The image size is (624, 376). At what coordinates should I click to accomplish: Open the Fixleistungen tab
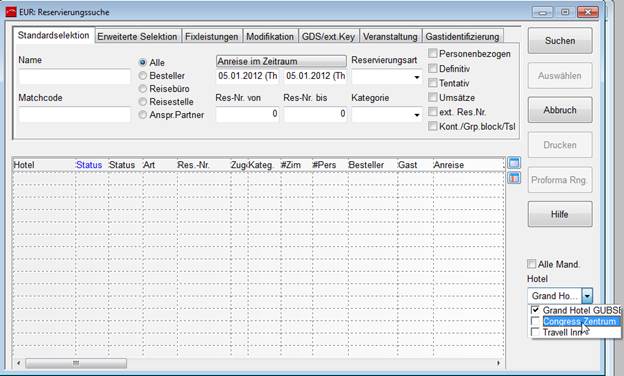point(212,37)
